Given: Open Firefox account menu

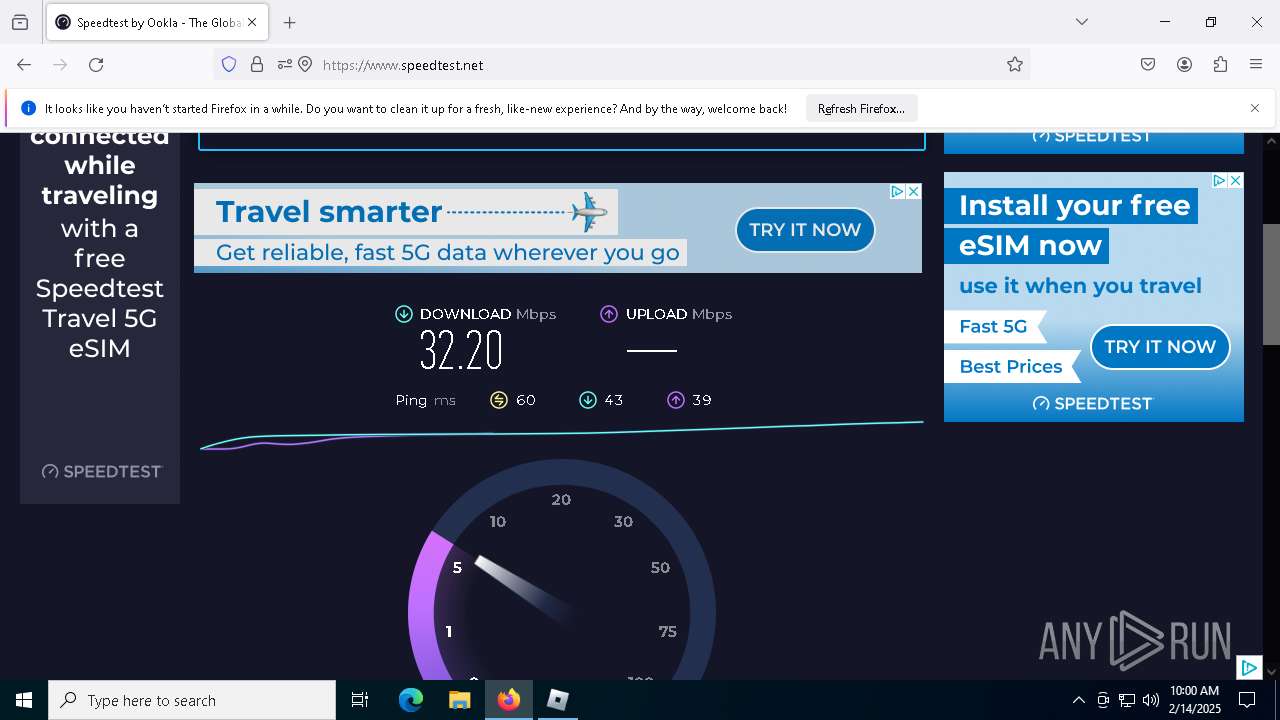Looking at the screenshot, I should [x=1184, y=65].
